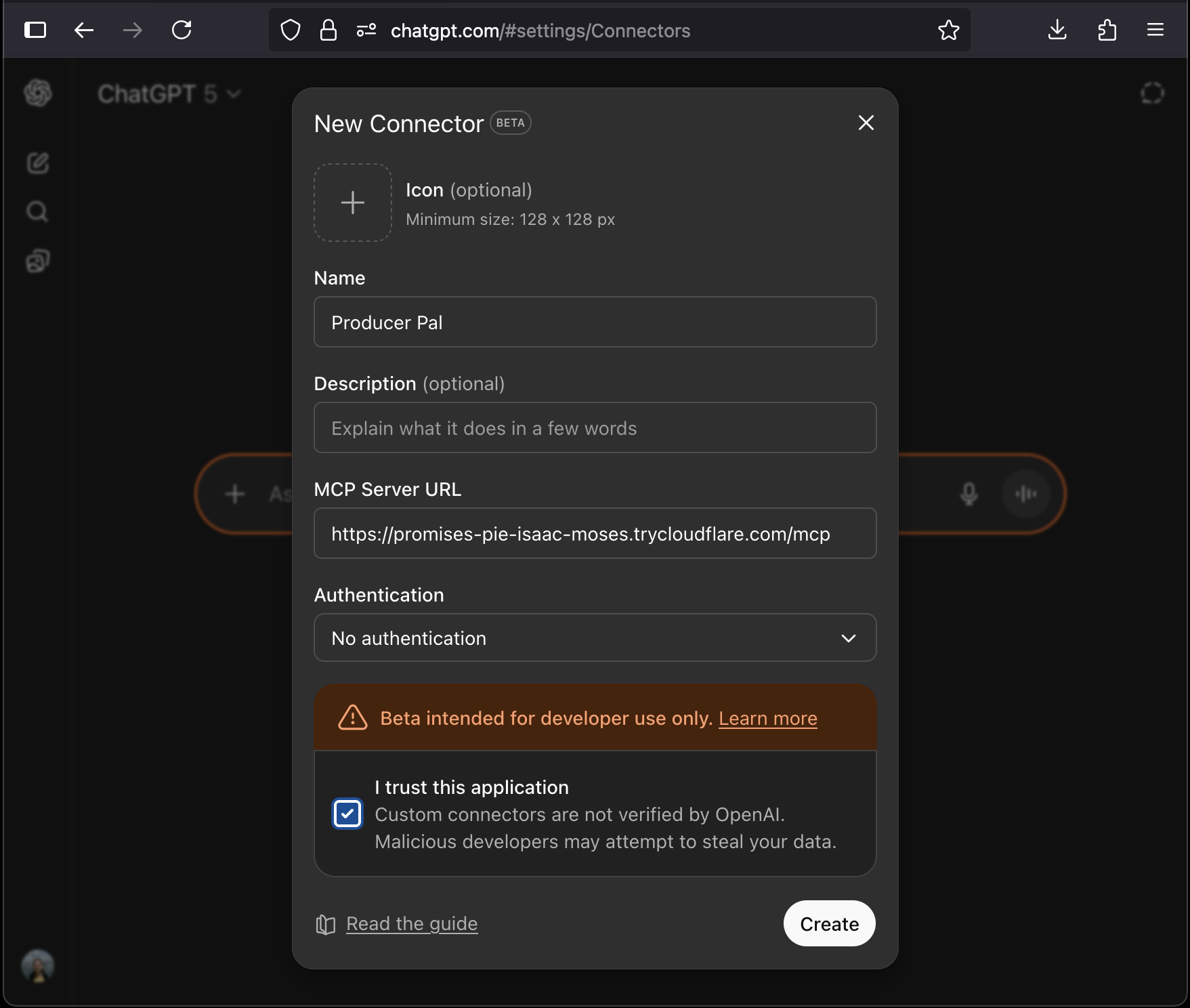Click the tracking protection shield icon

pyautogui.click(x=290, y=30)
